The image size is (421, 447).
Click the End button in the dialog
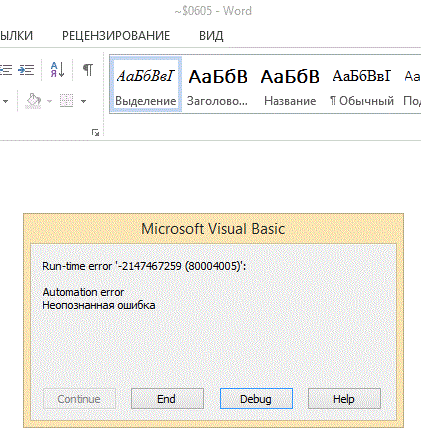[x=167, y=399]
